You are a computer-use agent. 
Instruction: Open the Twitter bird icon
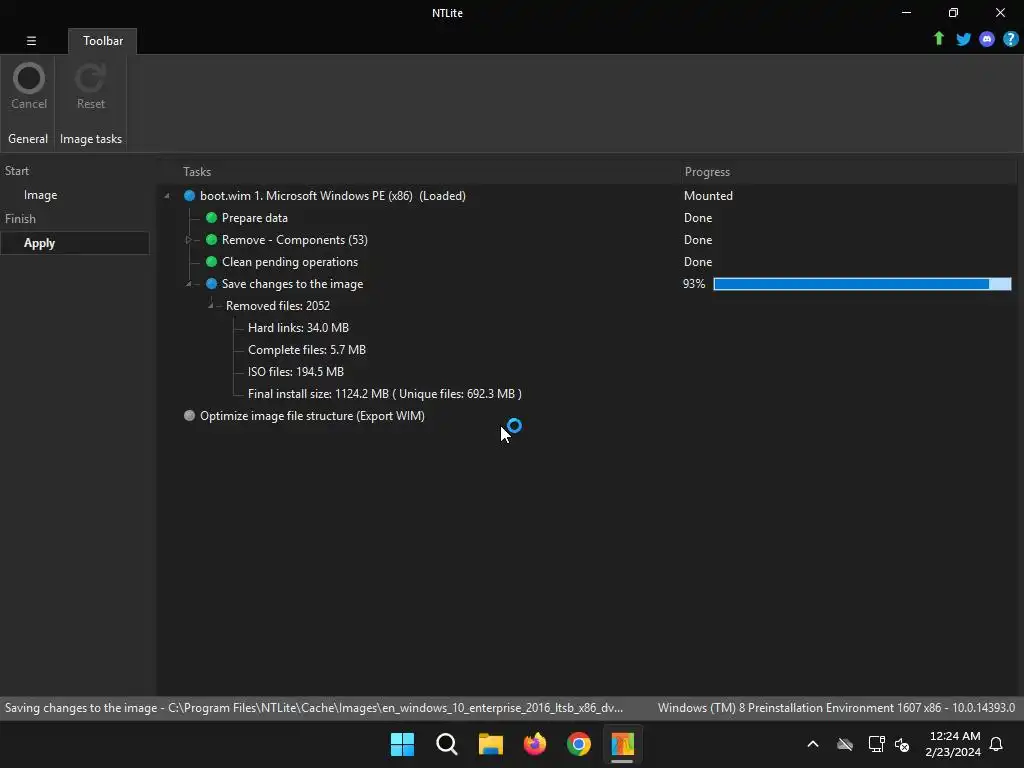pyautogui.click(x=963, y=39)
